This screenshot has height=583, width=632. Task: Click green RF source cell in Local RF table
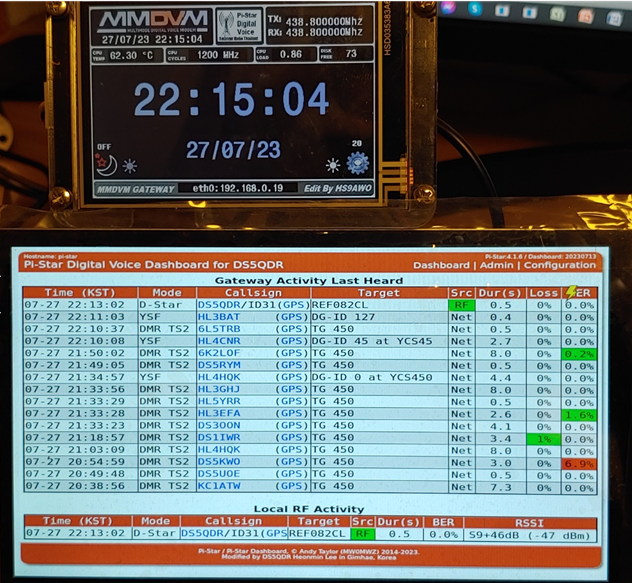coord(363,534)
